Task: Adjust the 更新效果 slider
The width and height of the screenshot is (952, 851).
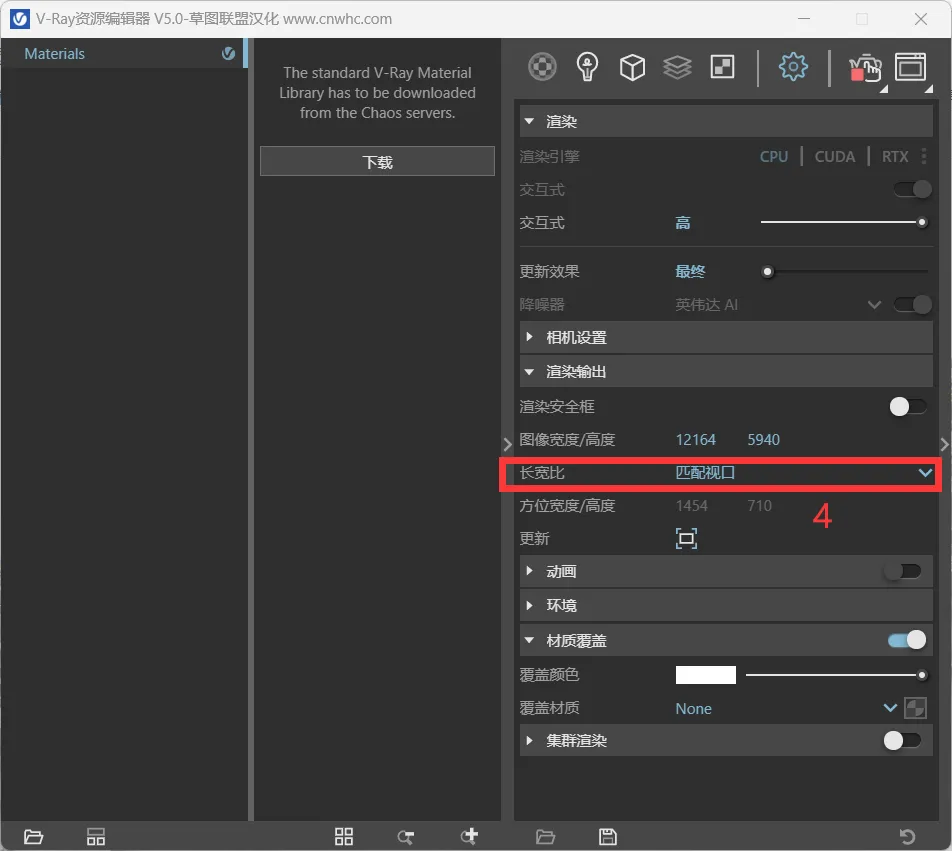Action: (845, 271)
